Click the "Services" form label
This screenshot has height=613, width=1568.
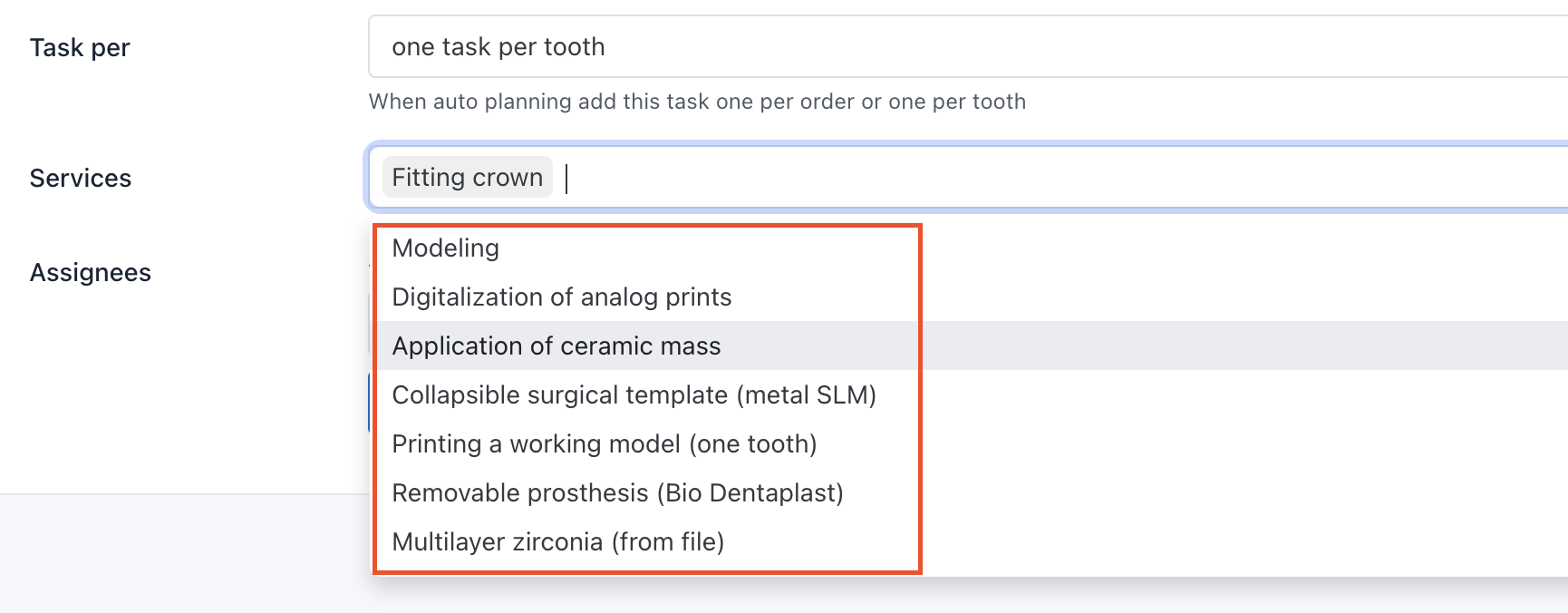click(80, 178)
